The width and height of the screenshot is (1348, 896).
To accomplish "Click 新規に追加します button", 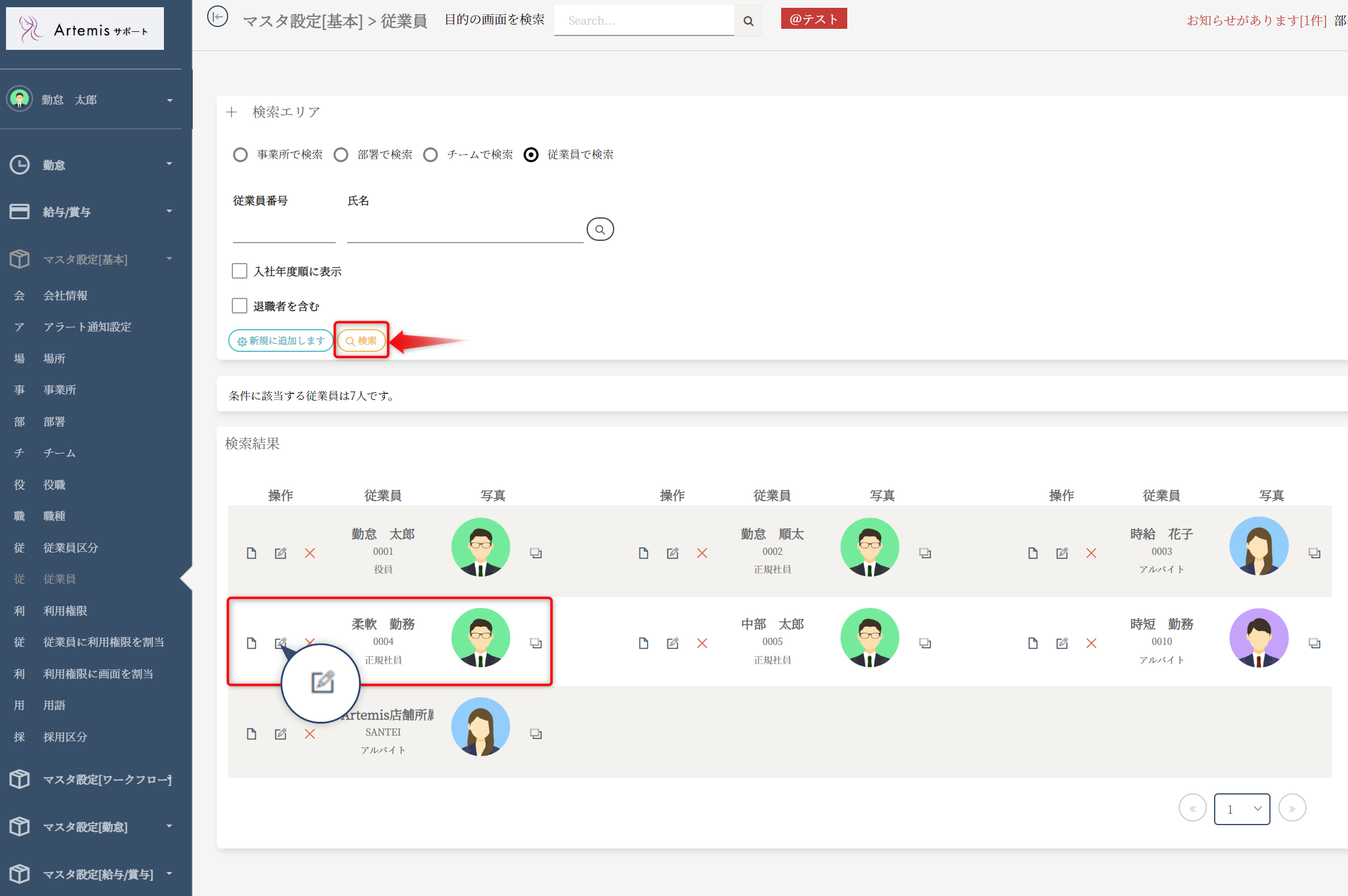I will [x=280, y=341].
